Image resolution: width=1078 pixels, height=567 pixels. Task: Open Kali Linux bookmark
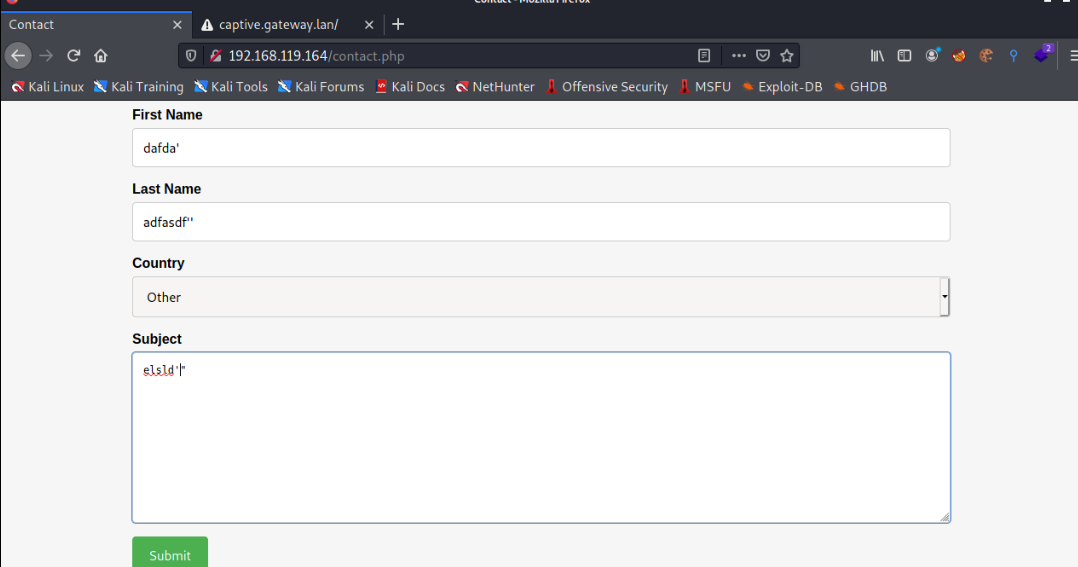coord(47,87)
